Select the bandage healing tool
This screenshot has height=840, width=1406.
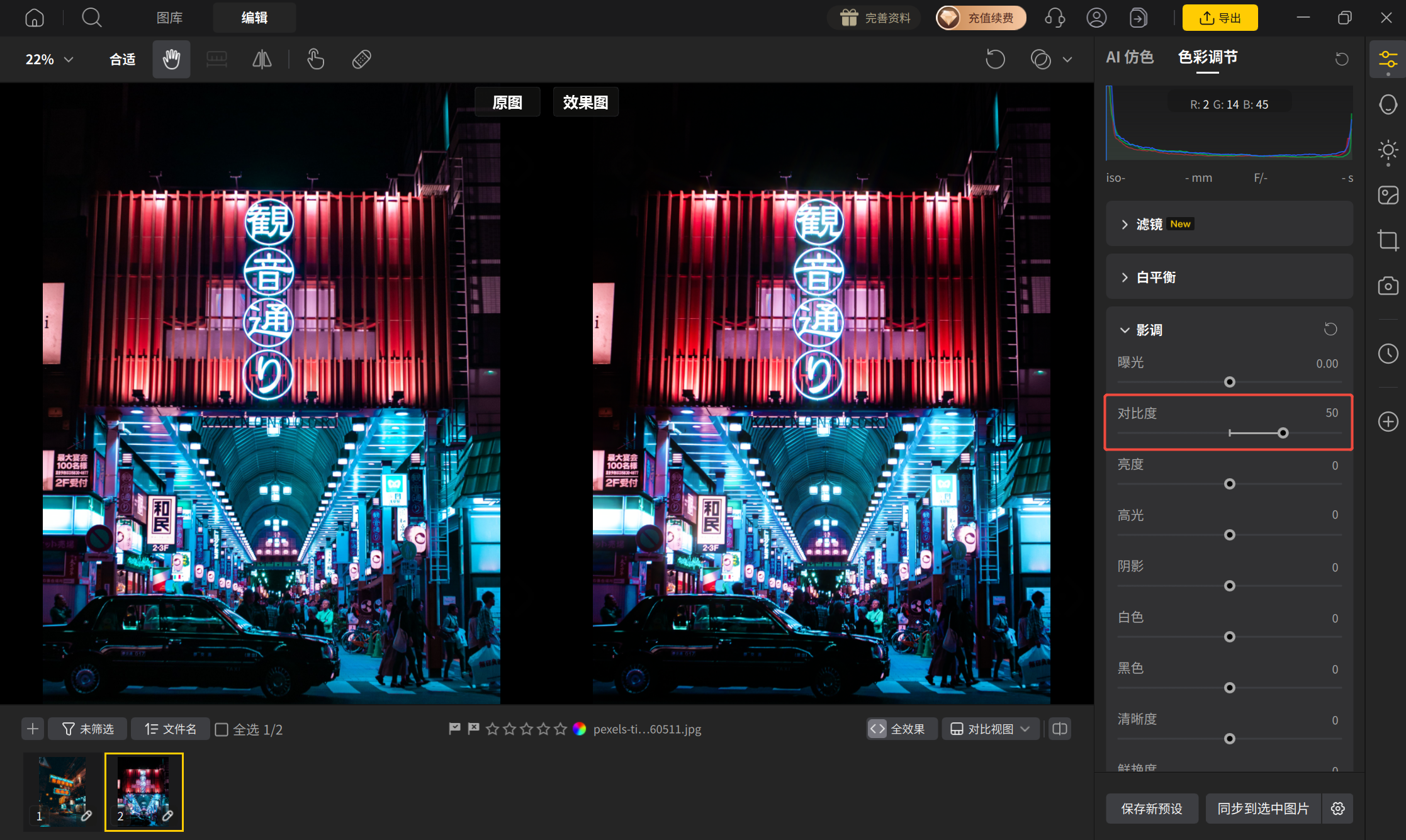point(361,59)
